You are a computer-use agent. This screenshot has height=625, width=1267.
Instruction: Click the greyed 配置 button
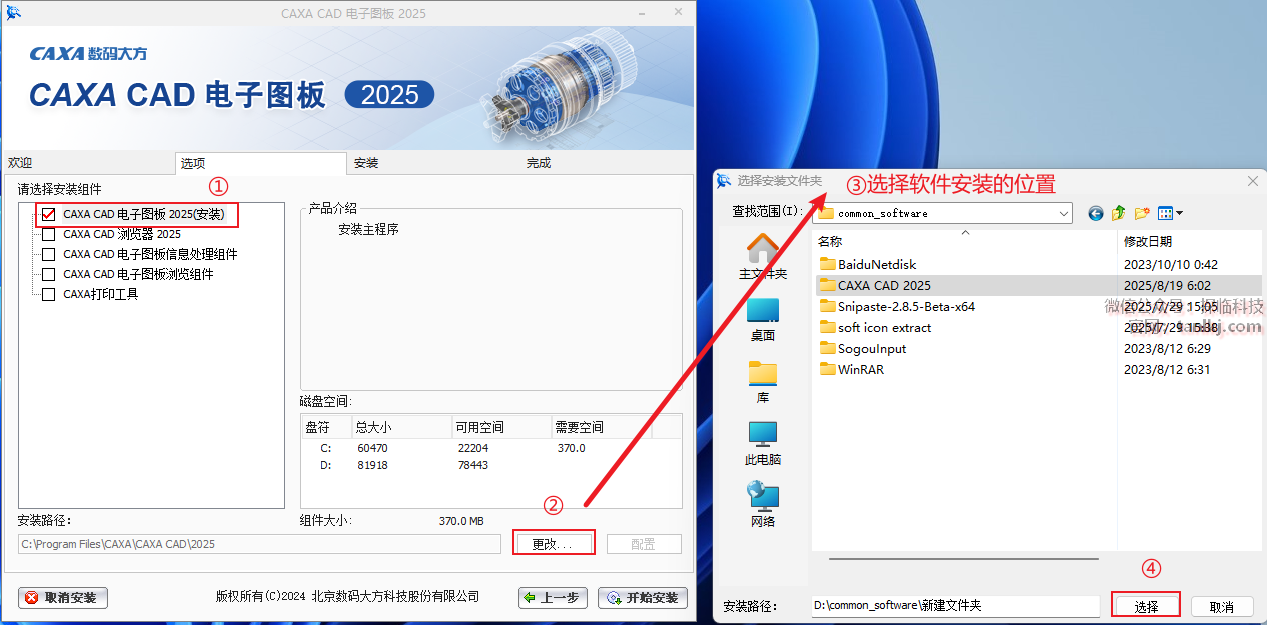pyautogui.click(x=644, y=544)
